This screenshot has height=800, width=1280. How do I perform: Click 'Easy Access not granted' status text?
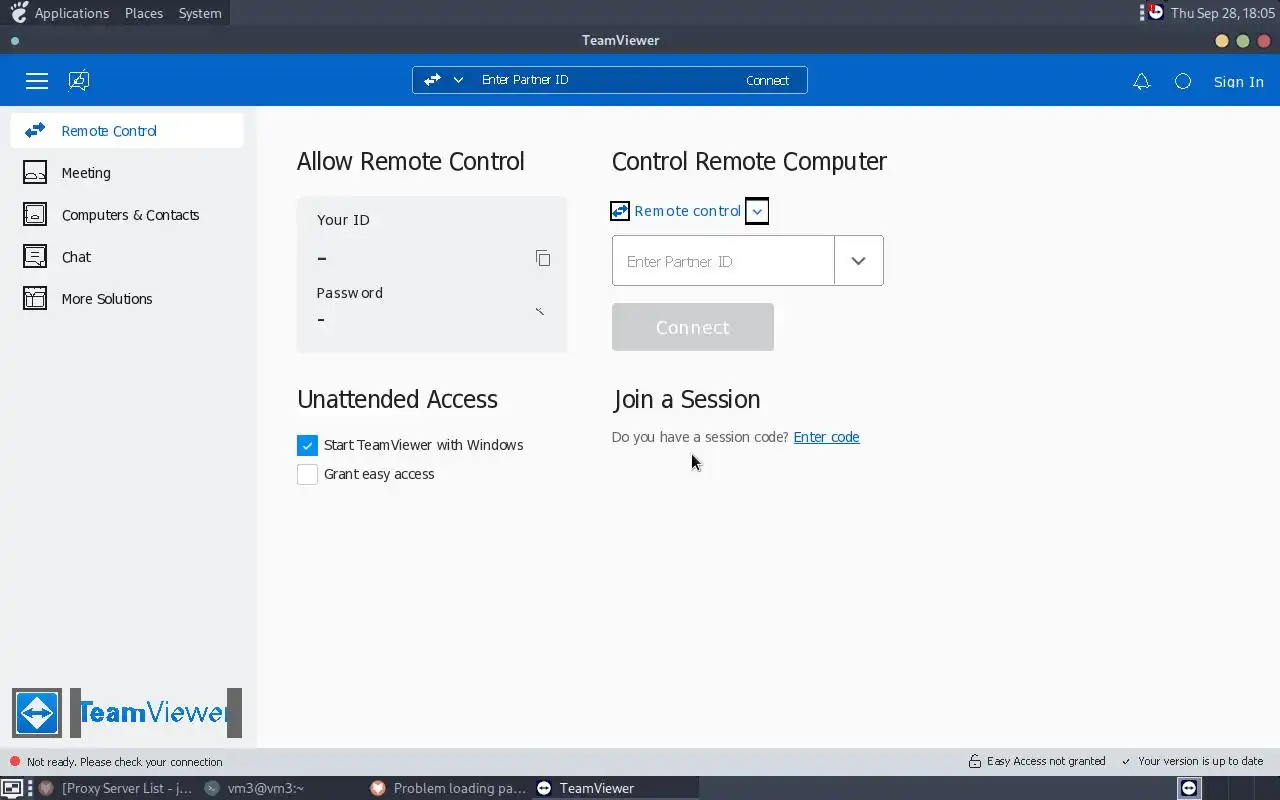pyautogui.click(x=1046, y=761)
